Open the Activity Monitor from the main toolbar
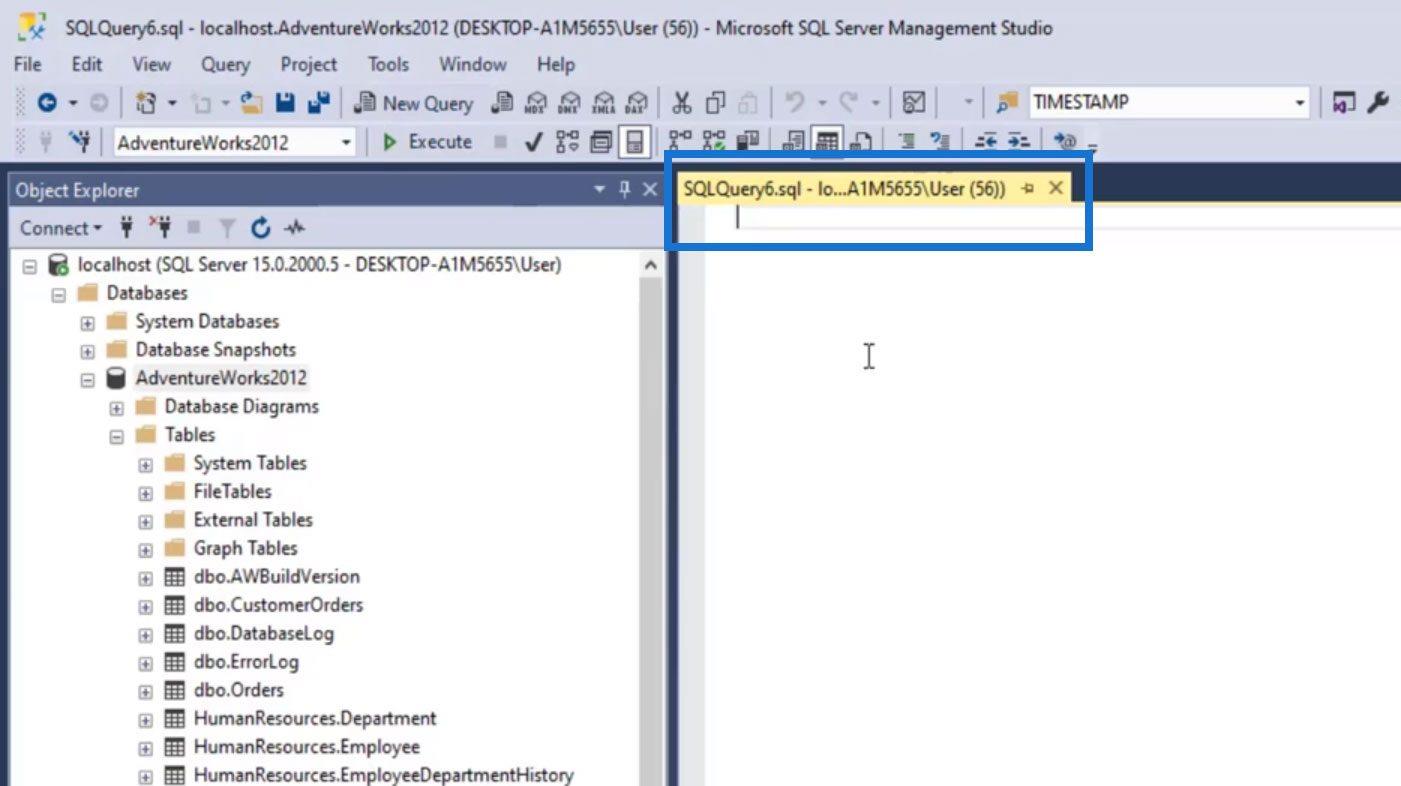This screenshot has width=1401, height=786. tap(913, 102)
